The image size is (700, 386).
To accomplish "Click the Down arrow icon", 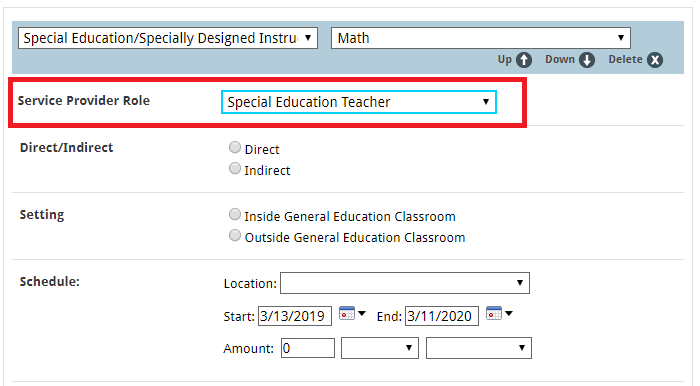I will click(x=587, y=60).
